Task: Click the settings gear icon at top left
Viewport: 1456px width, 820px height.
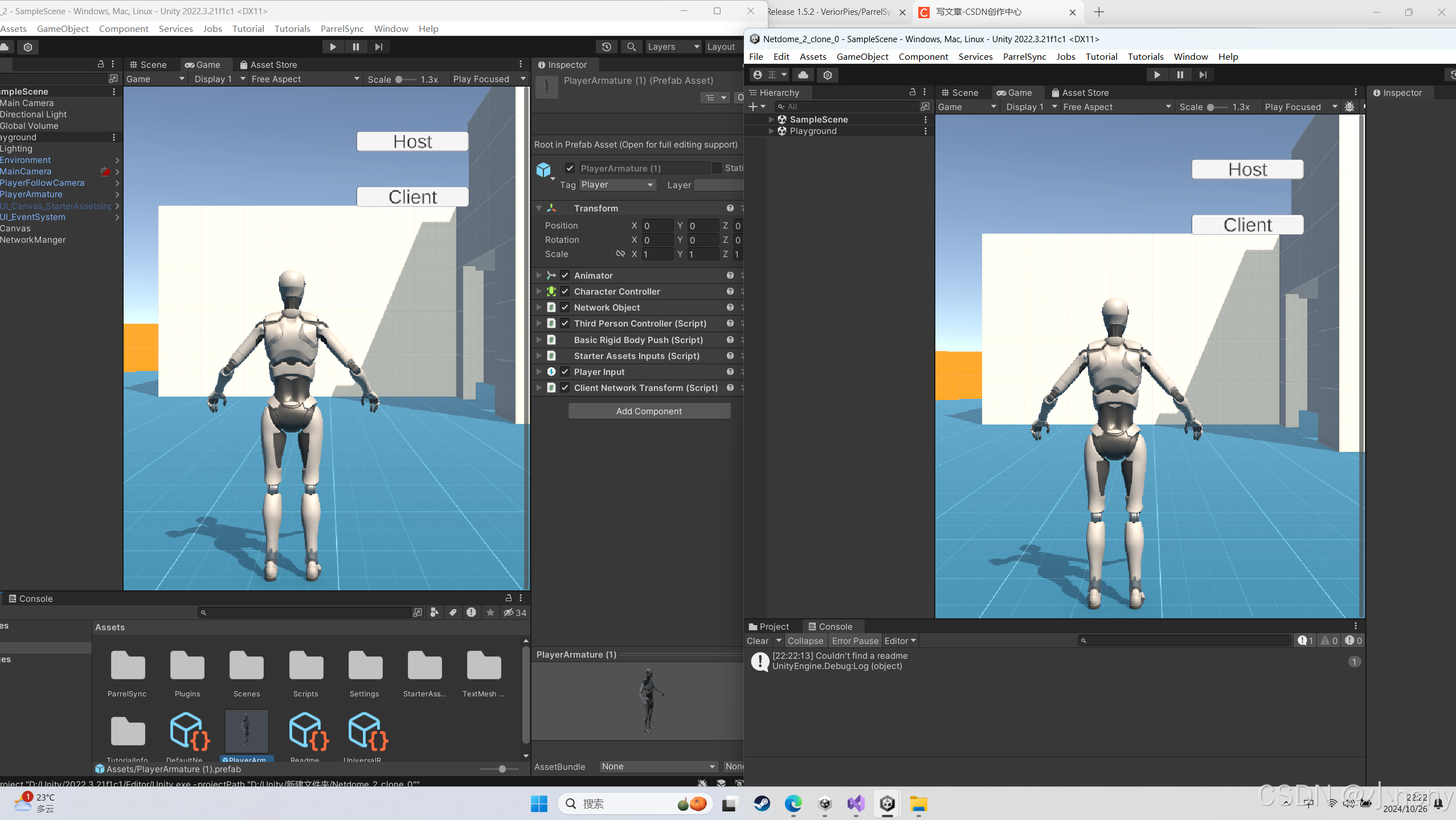Action: point(28,47)
